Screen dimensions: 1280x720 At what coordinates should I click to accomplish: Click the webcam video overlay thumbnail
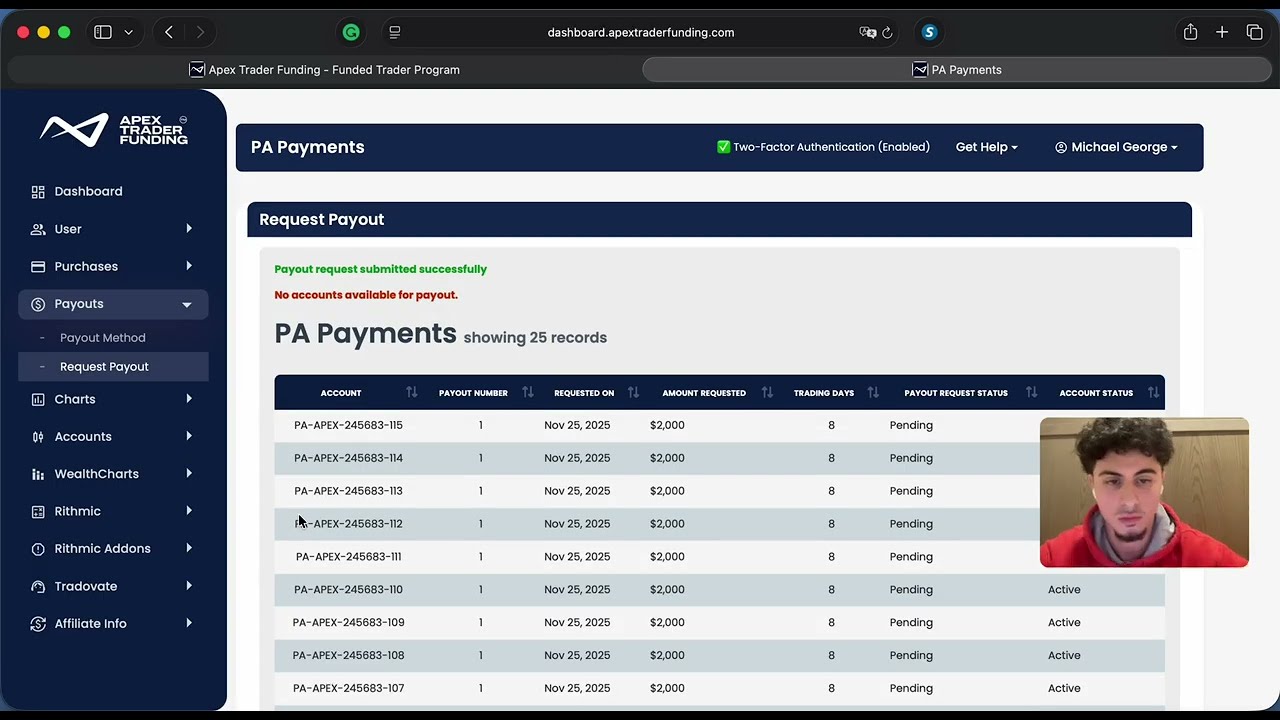pyautogui.click(x=1144, y=492)
